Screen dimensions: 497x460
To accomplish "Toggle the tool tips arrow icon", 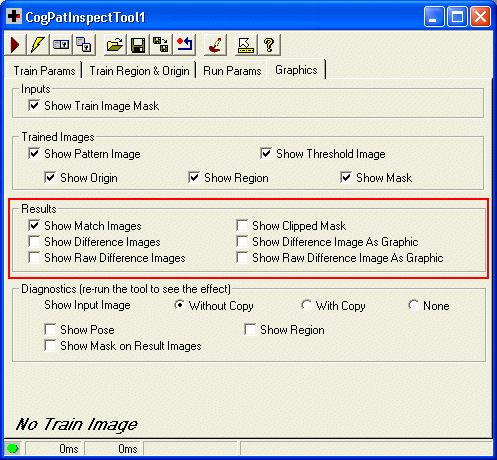I will (x=246, y=45).
